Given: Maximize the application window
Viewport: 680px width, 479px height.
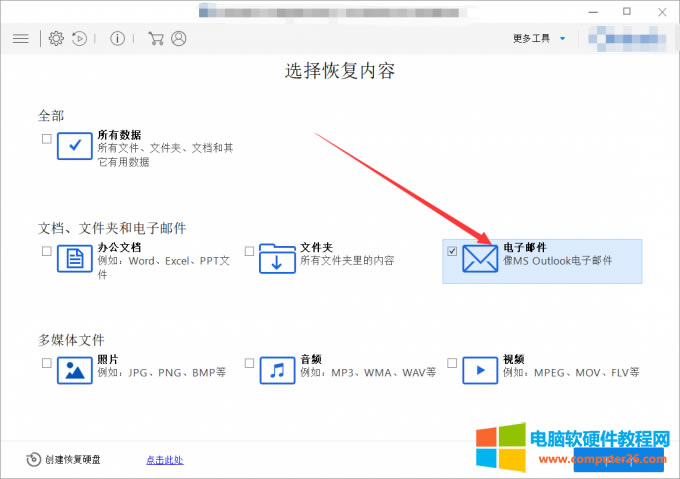Looking at the screenshot, I should (627, 11).
